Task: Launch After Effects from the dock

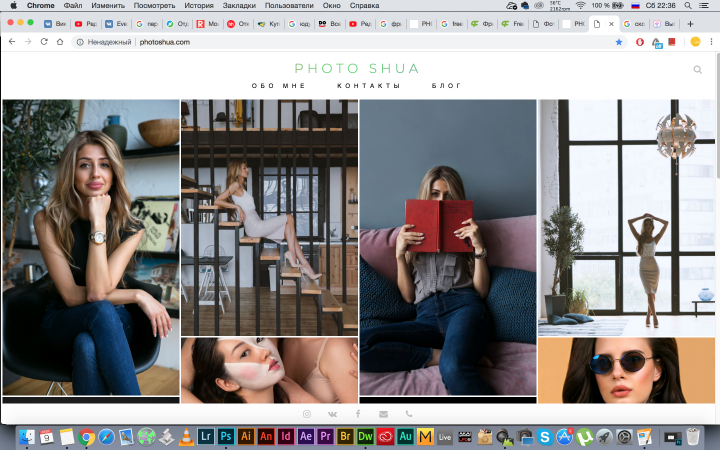Action: (x=306, y=436)
